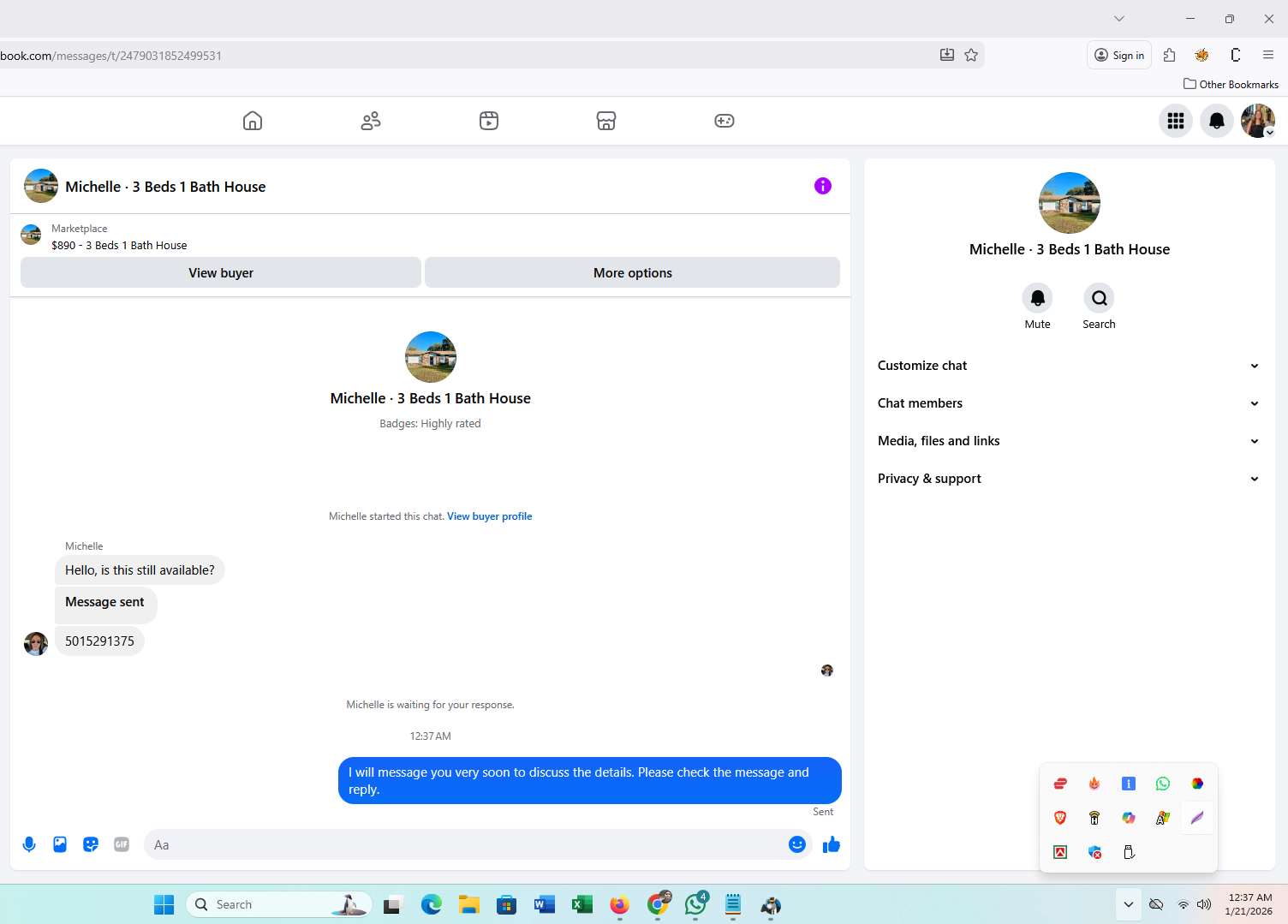Open the browser extensions puzzle icon
1288x924 pixels.
1170,55
